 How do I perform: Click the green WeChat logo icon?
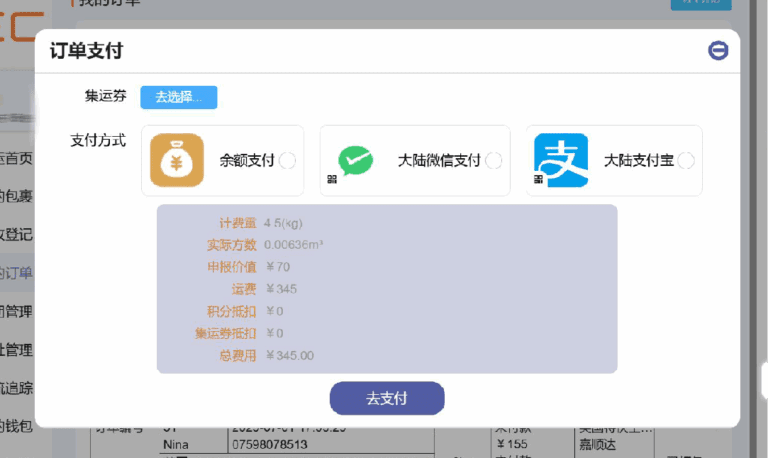pyautogui.click(x=355, y=160)
